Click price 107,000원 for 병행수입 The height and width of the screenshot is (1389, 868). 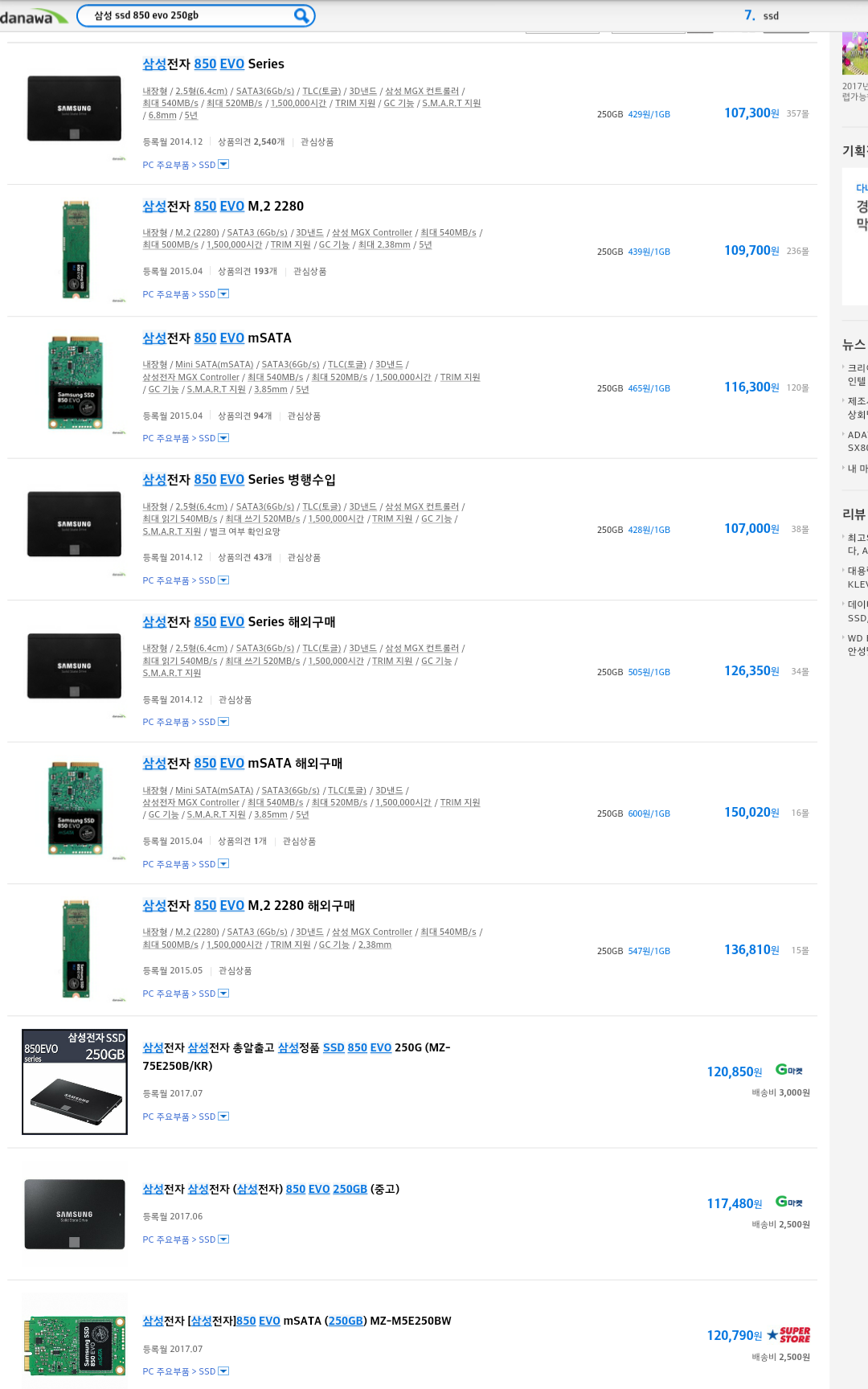click(751, 529)
